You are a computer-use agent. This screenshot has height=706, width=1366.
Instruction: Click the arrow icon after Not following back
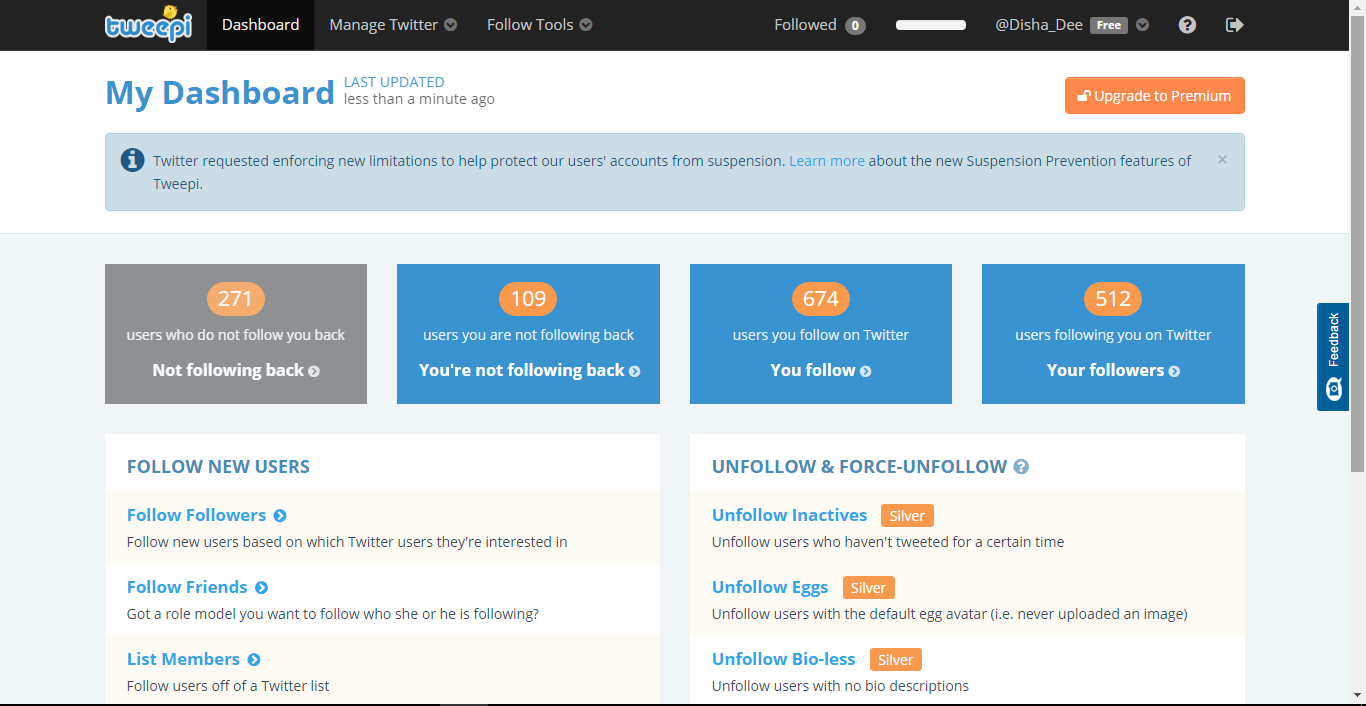314,371
